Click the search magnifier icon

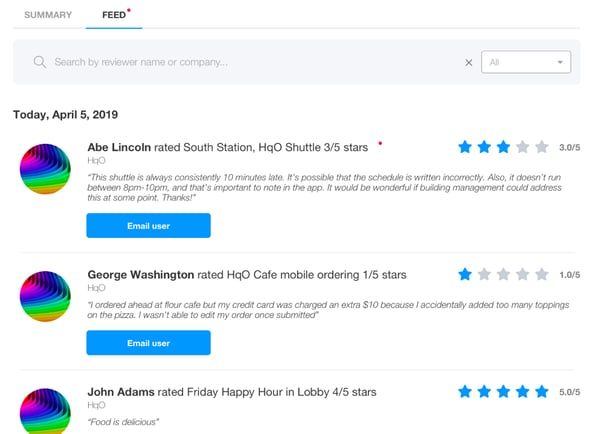coord(40,62)
